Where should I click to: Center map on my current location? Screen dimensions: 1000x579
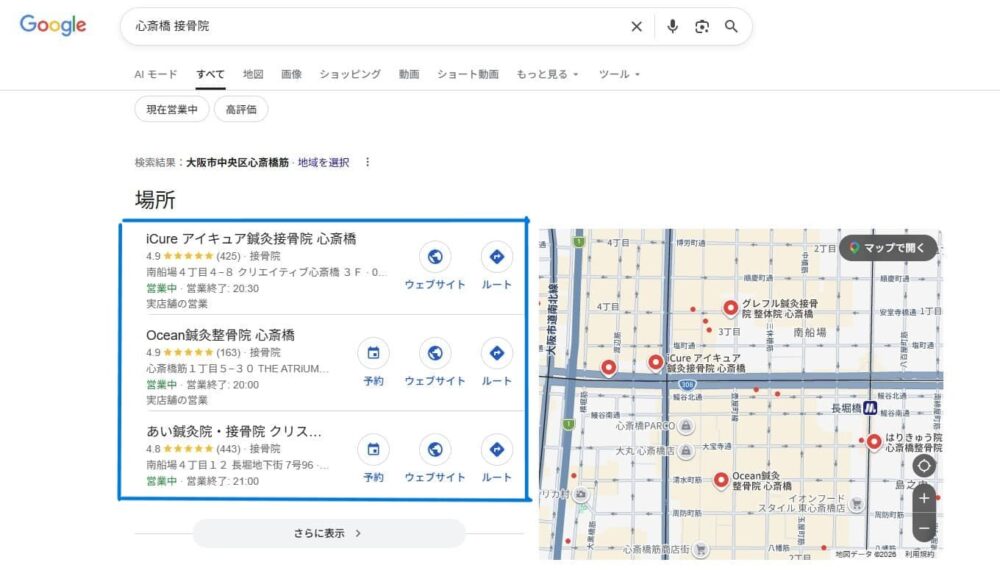tap(923, 466)
